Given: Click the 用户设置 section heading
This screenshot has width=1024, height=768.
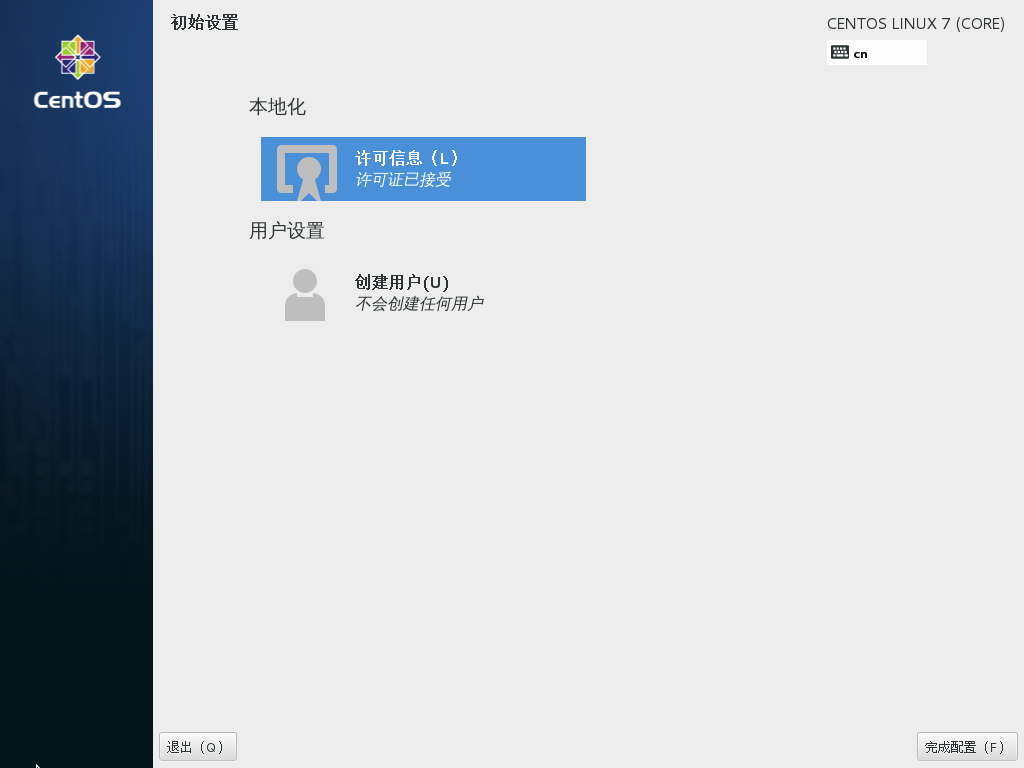Looking at the screenshot, I should point(287,231).
